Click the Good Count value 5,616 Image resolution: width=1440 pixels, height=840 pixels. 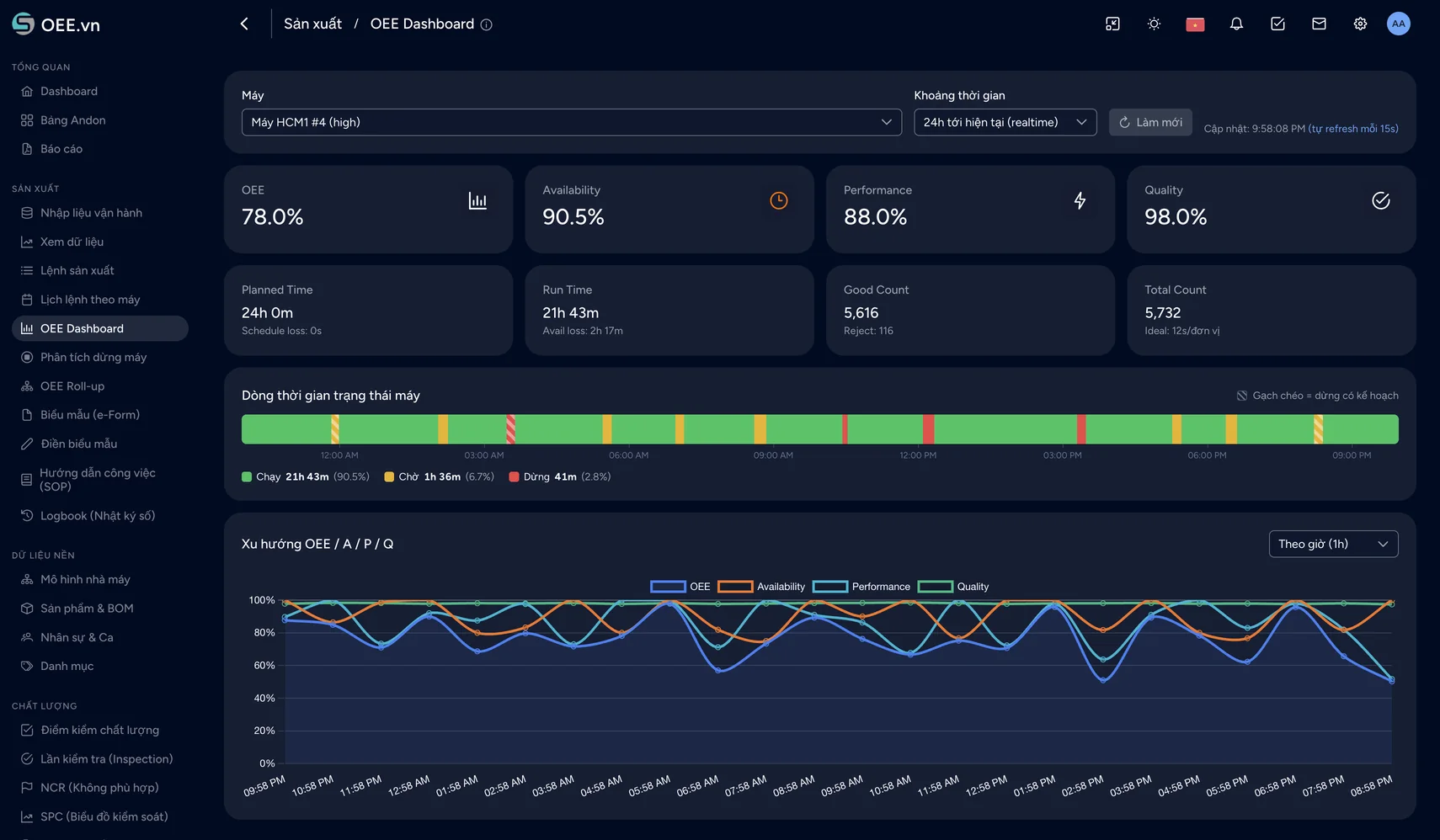click(x=861, y=312)
